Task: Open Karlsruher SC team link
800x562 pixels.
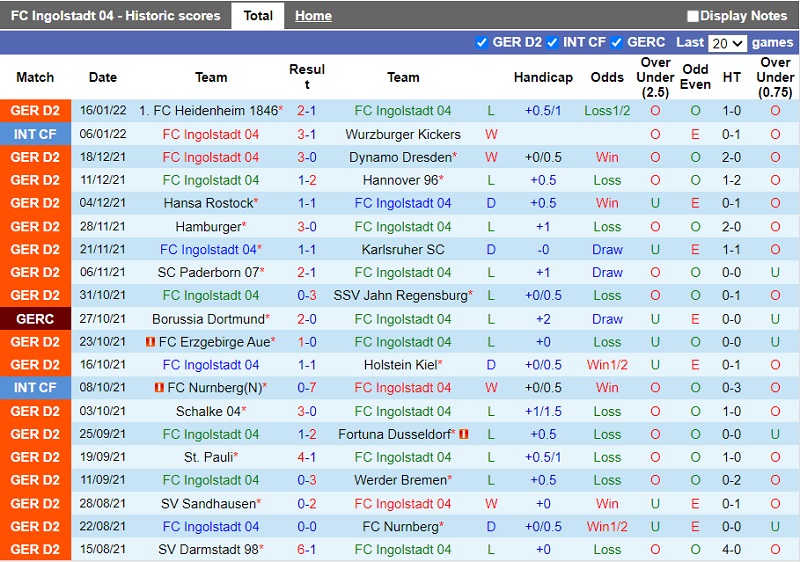Action: click(x=403, y=249)
